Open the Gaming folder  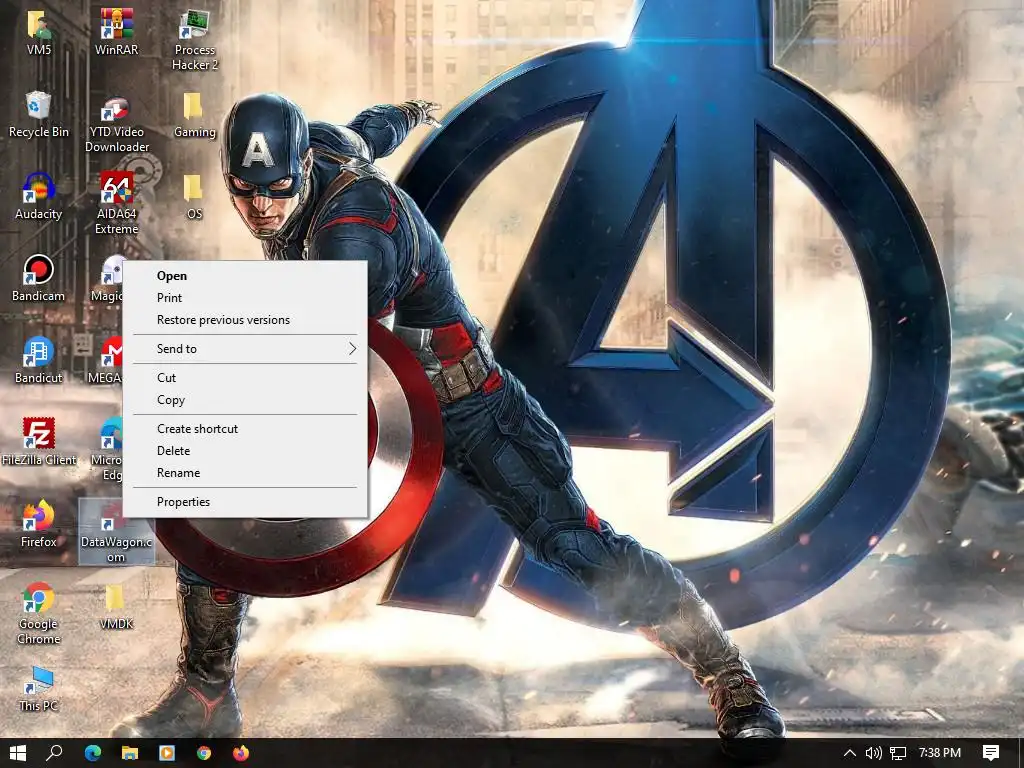click(x=194, y=114)
